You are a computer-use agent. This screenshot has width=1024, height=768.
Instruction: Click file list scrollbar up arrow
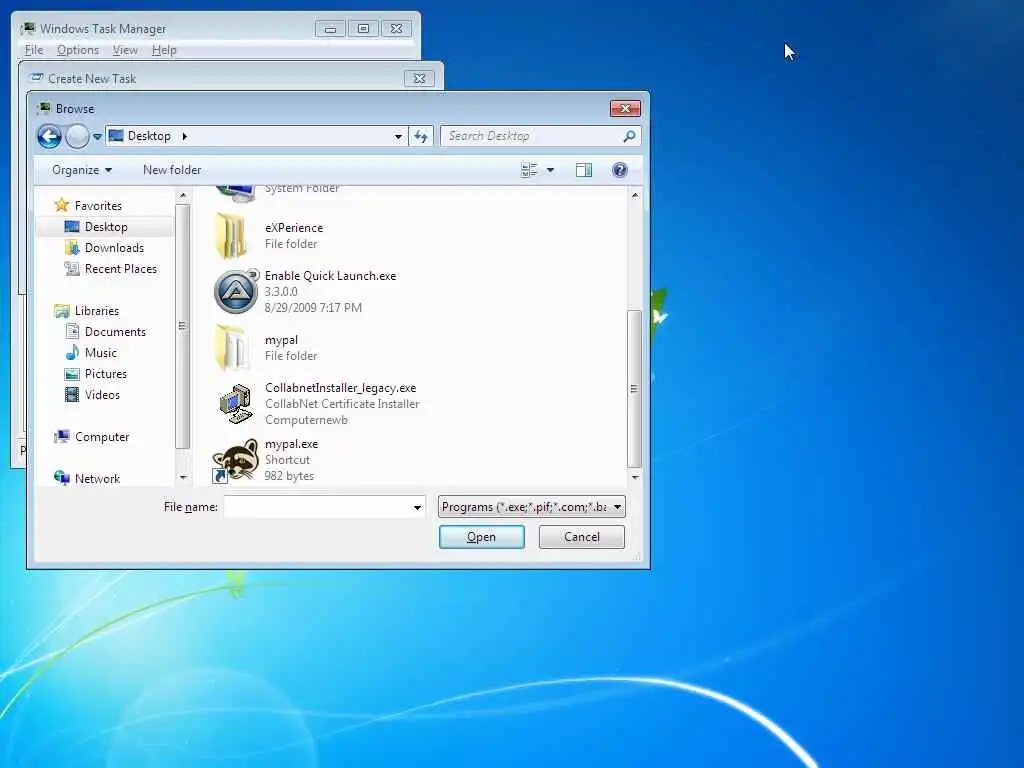(x=635, y=195)
